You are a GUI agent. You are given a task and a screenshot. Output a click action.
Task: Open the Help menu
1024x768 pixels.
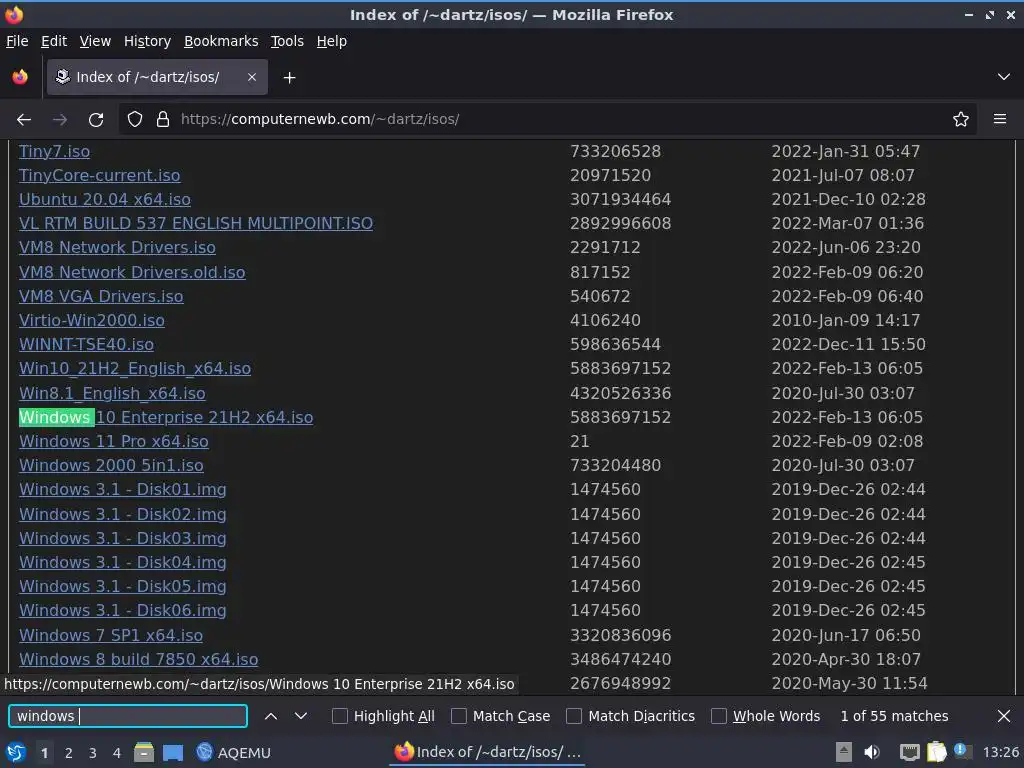click(331, 41)
